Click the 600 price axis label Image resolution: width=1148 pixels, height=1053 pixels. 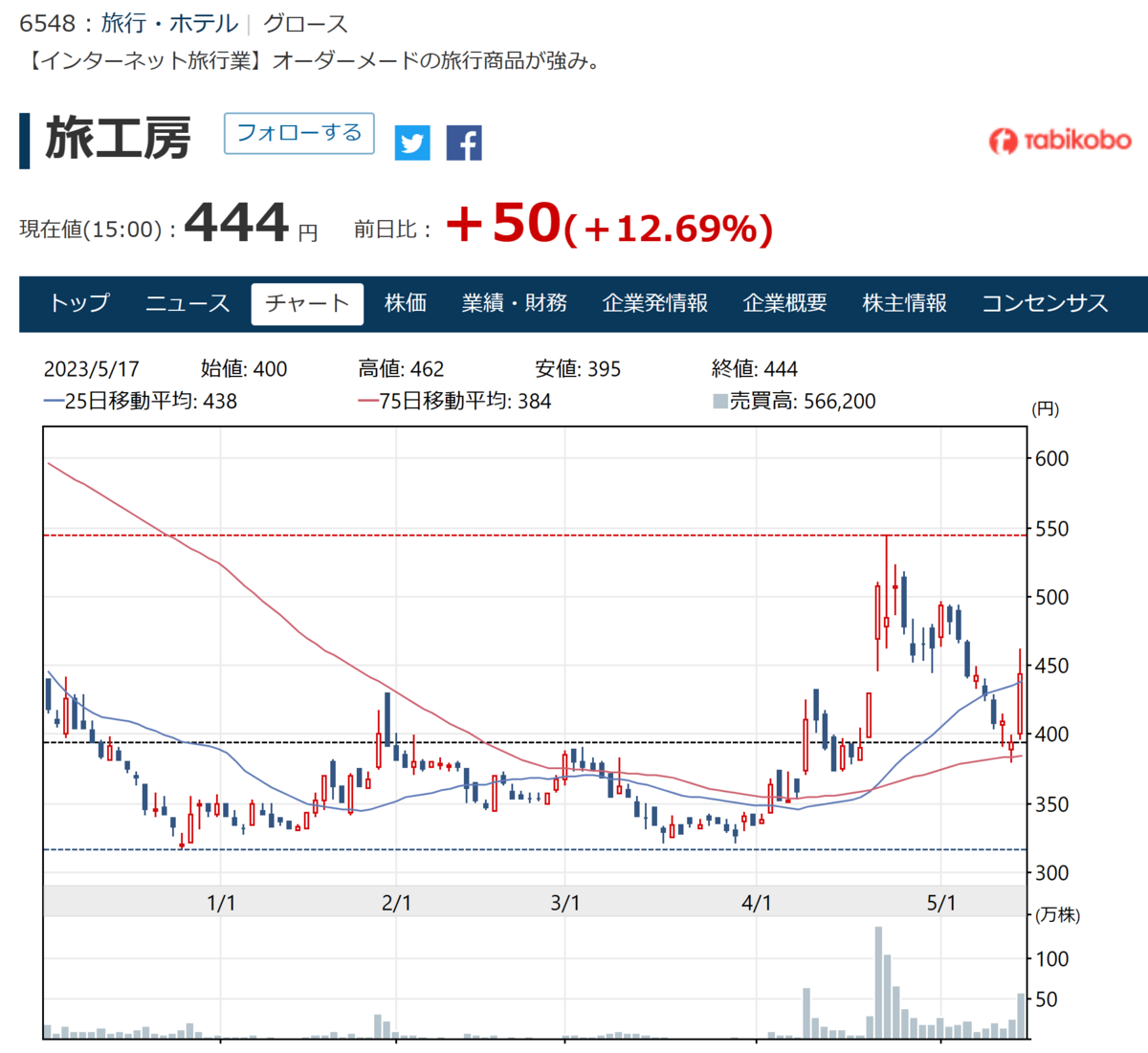click(1052, 459)
